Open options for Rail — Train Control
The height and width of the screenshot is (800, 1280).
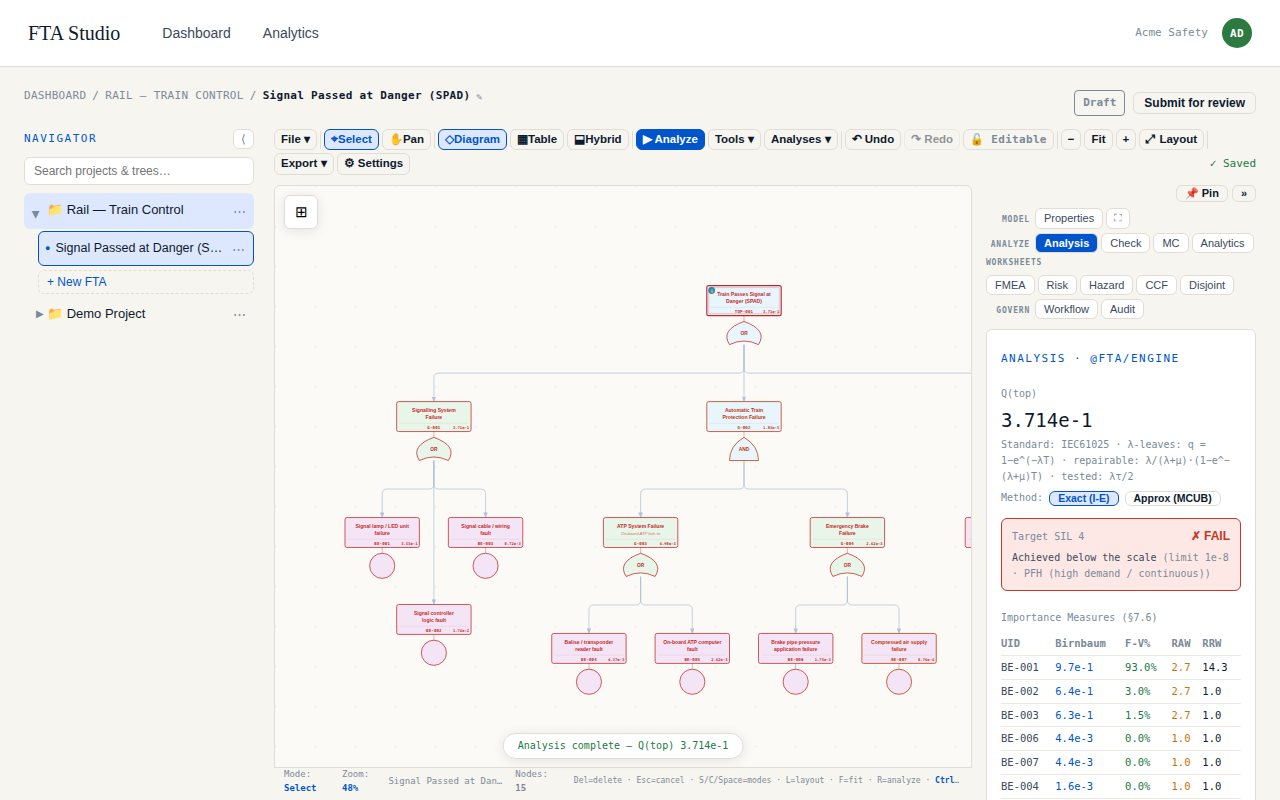coord(239,210)
